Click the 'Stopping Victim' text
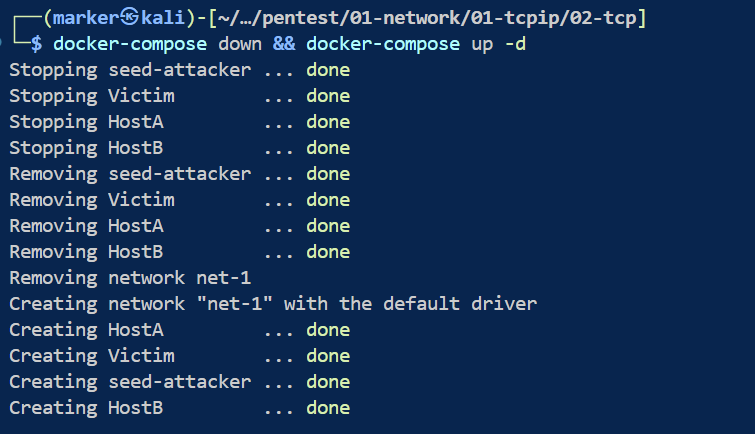The width and height of the screenshot is (755, 434). tap(92, 96)
